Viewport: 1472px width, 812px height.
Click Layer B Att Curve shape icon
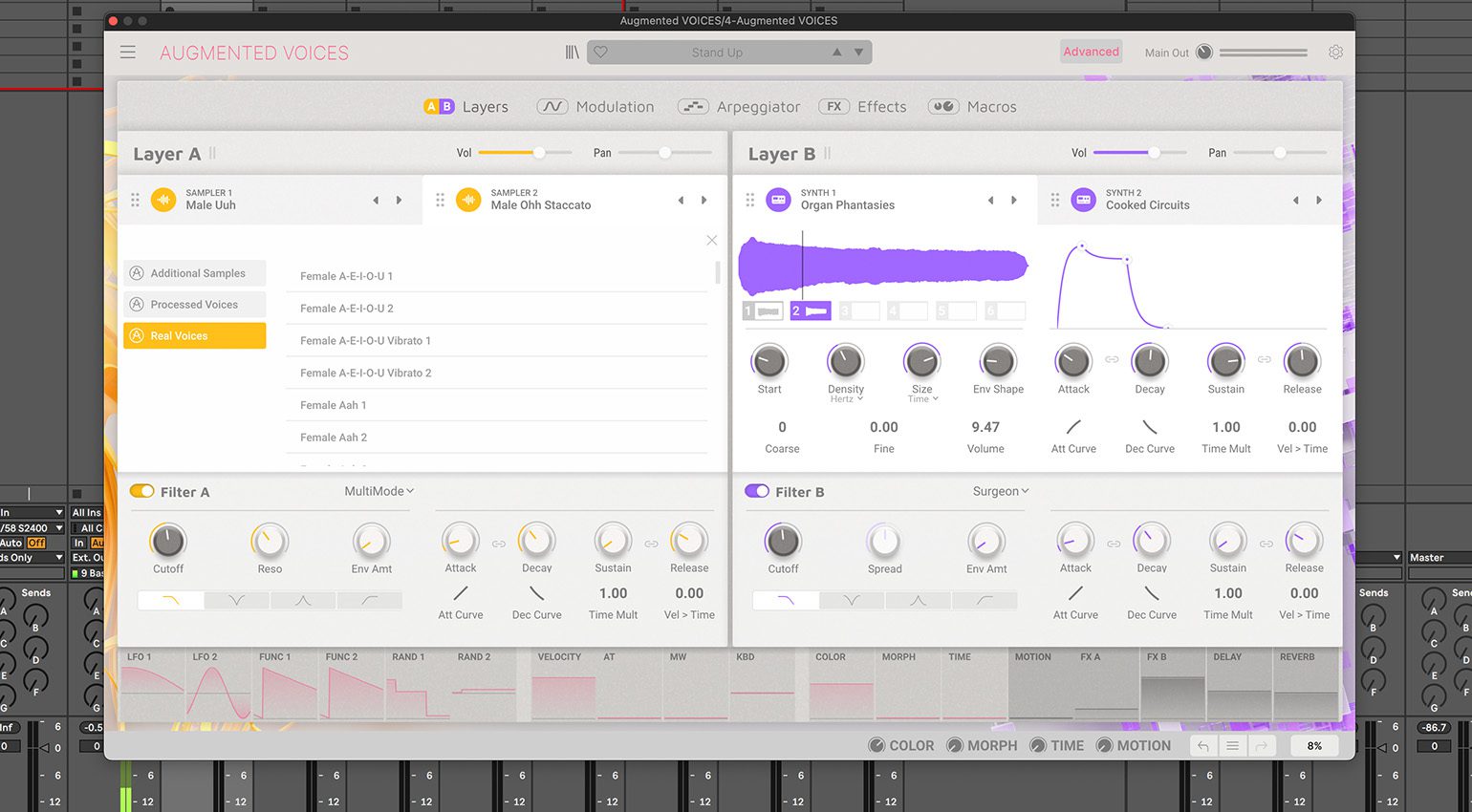pyautogui.click(x=1073, y=427)
